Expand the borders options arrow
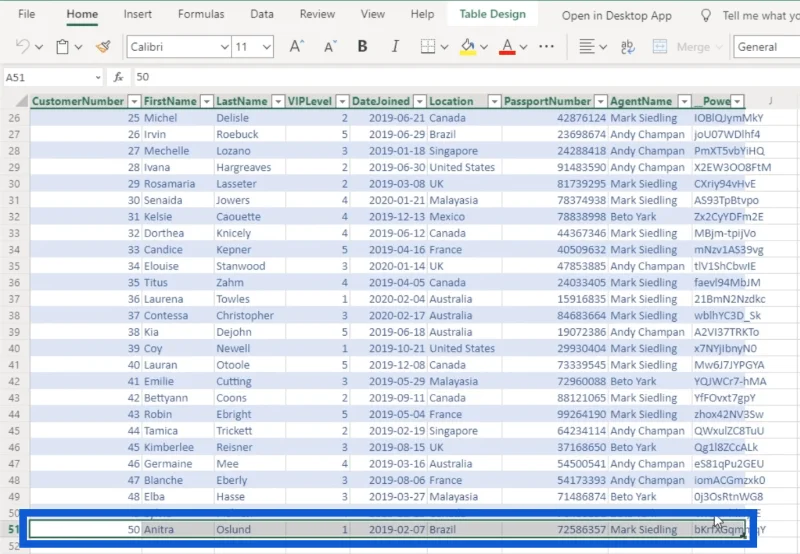Image resolution: width=800 pixels, height=554 pixels. click(444, 47)
